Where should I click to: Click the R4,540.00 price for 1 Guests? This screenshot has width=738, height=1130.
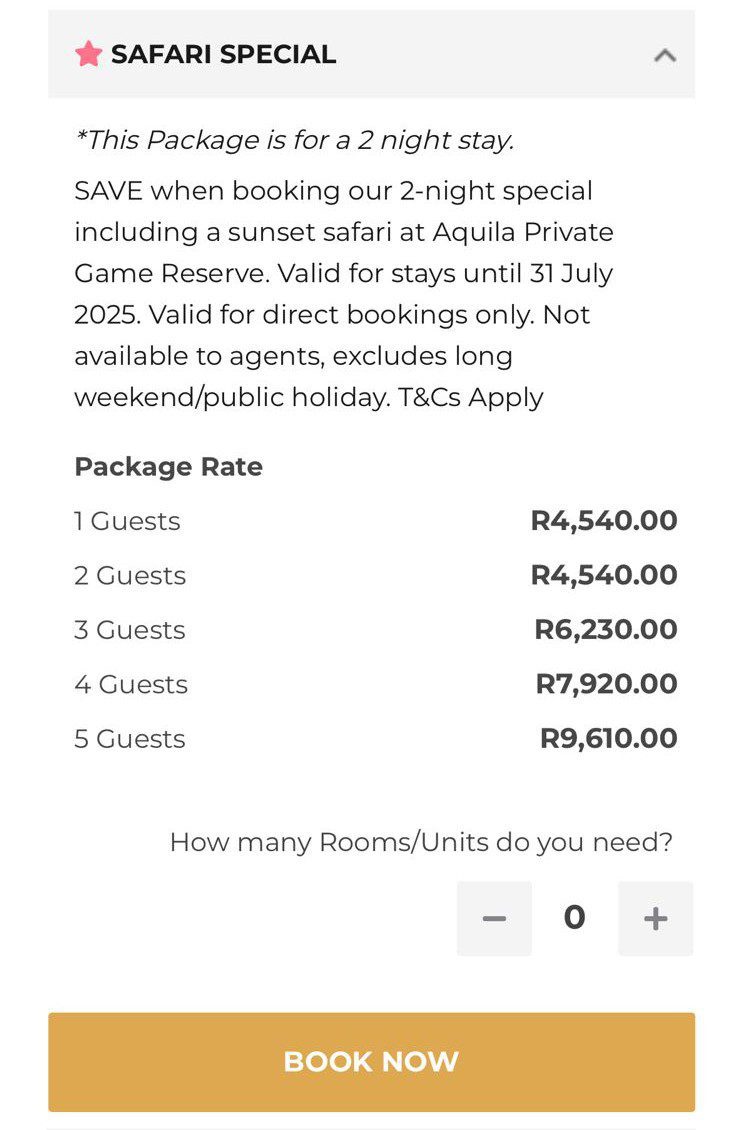(x=604, y=521)
